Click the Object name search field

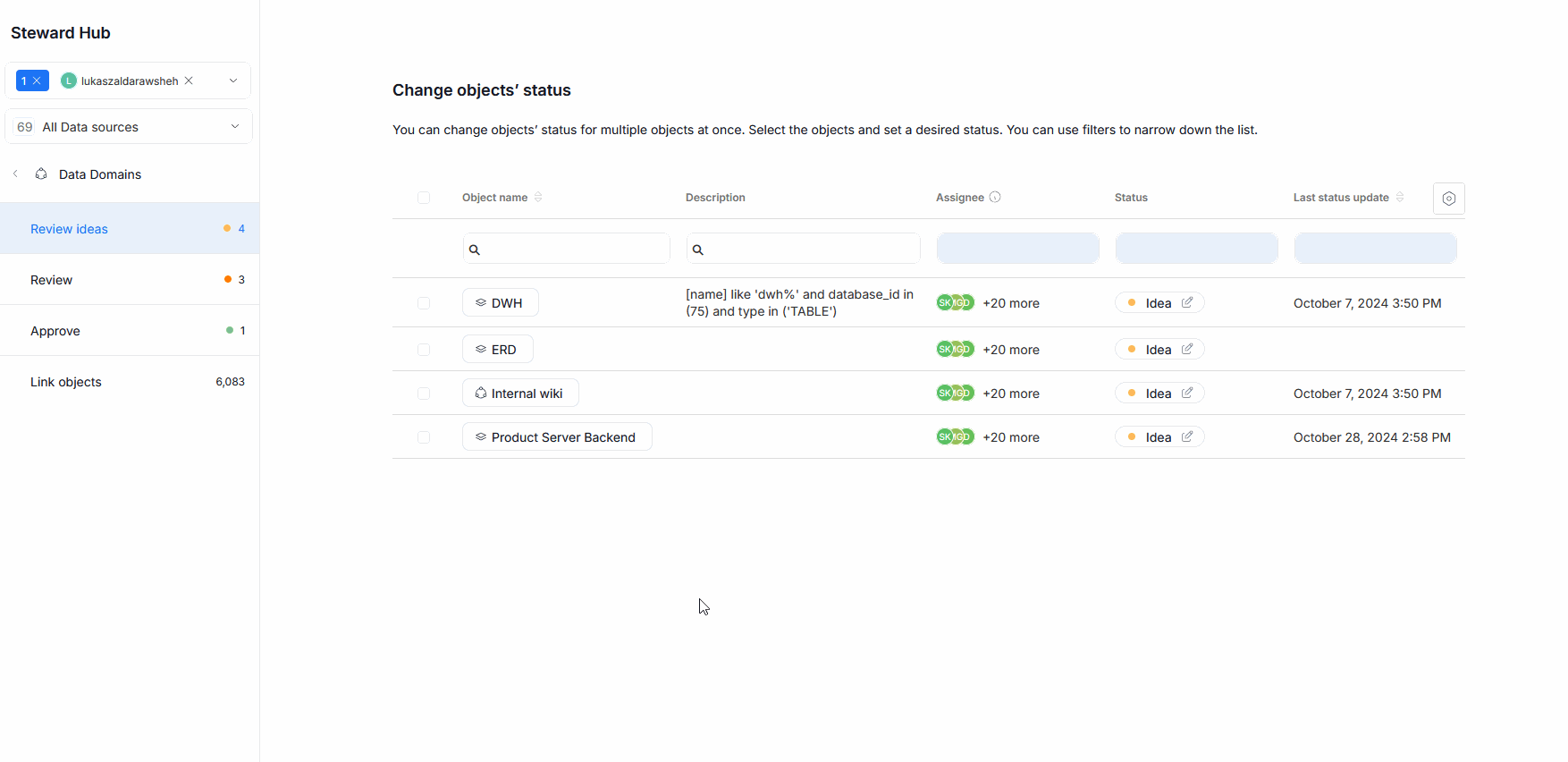[x=572, y=249]
